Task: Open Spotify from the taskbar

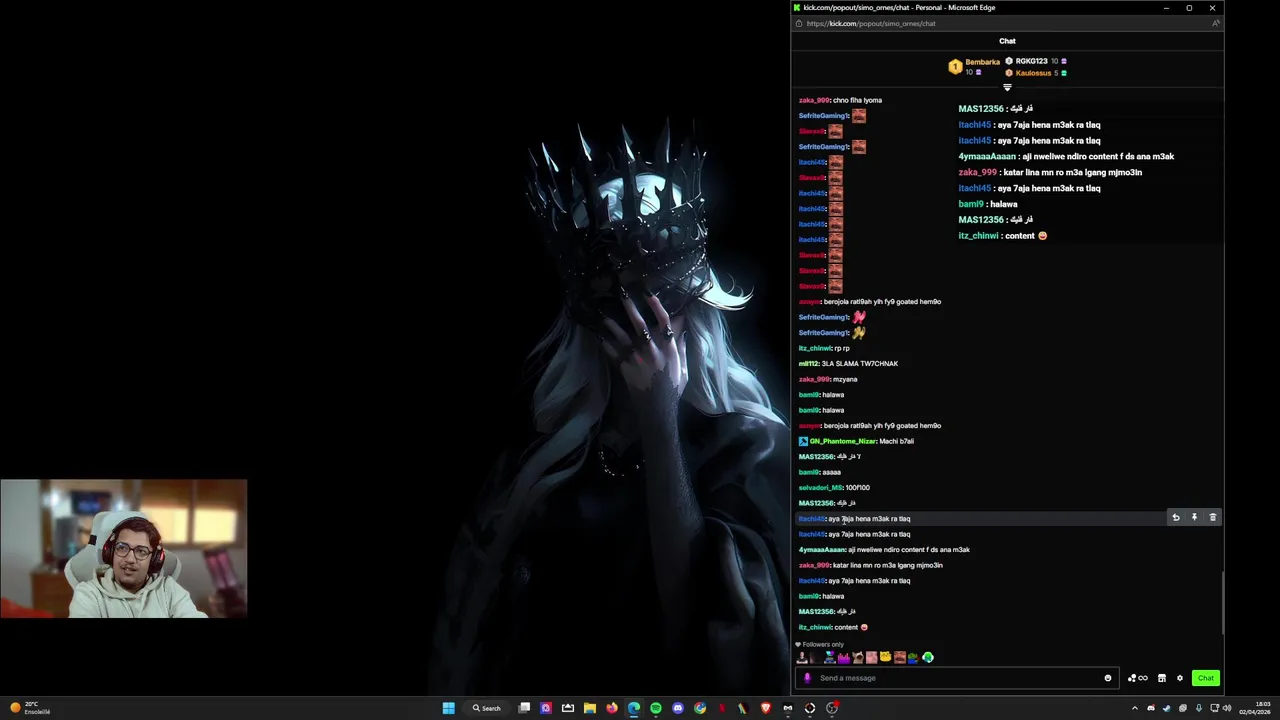Action: coord(656,708)
